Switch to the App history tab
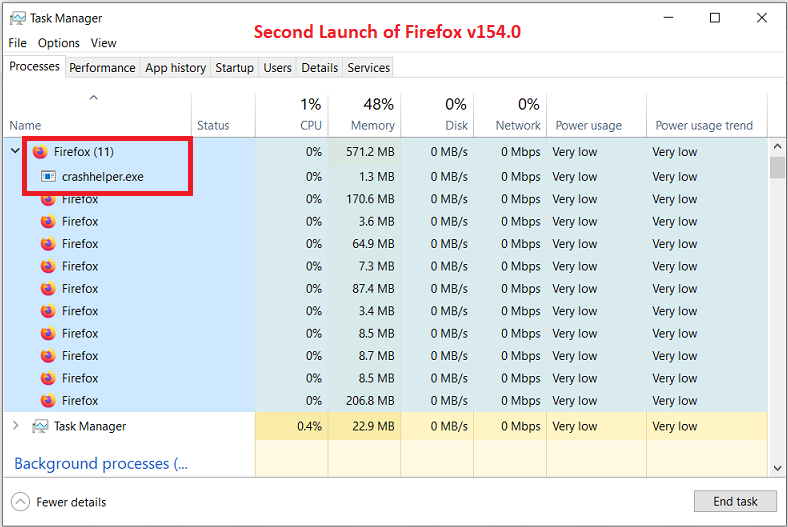The image size is (788, 527). coord(175,67)
